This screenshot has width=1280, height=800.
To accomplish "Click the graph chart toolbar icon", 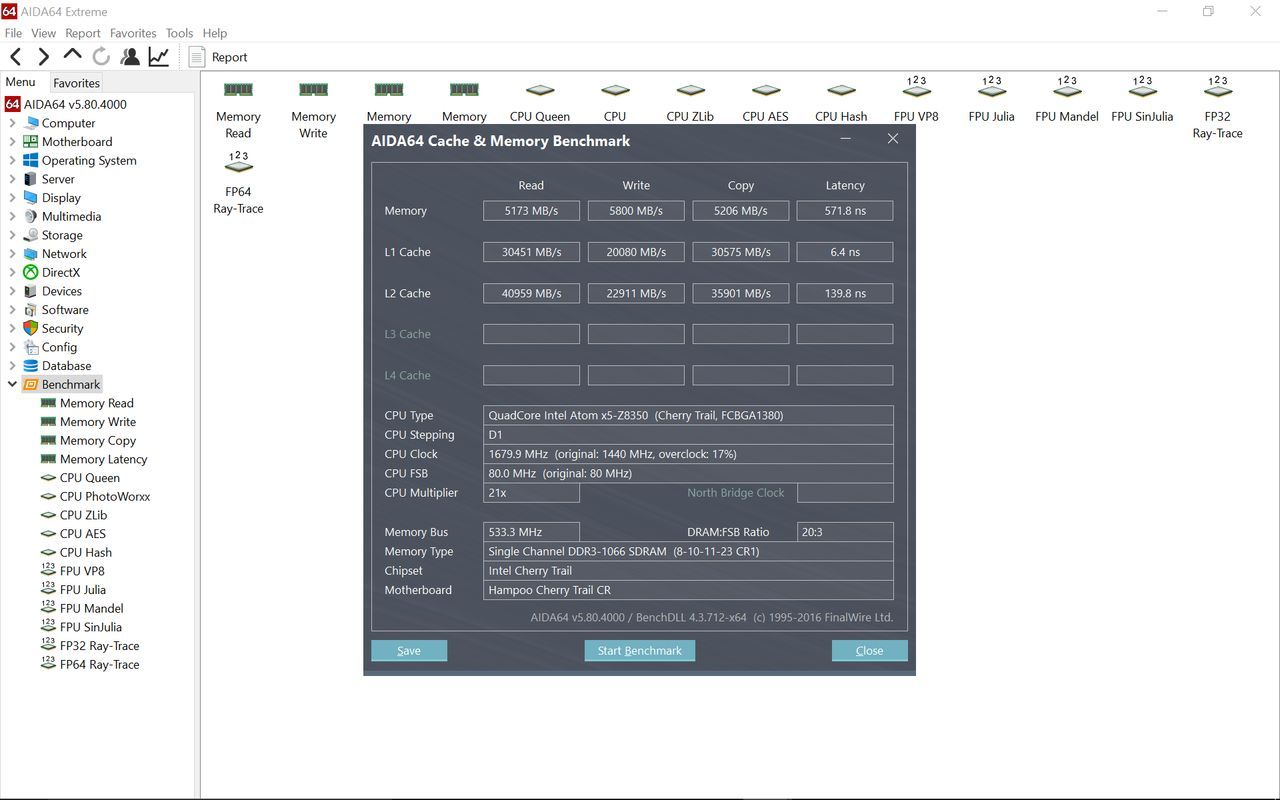I will [x=159, y=57].
